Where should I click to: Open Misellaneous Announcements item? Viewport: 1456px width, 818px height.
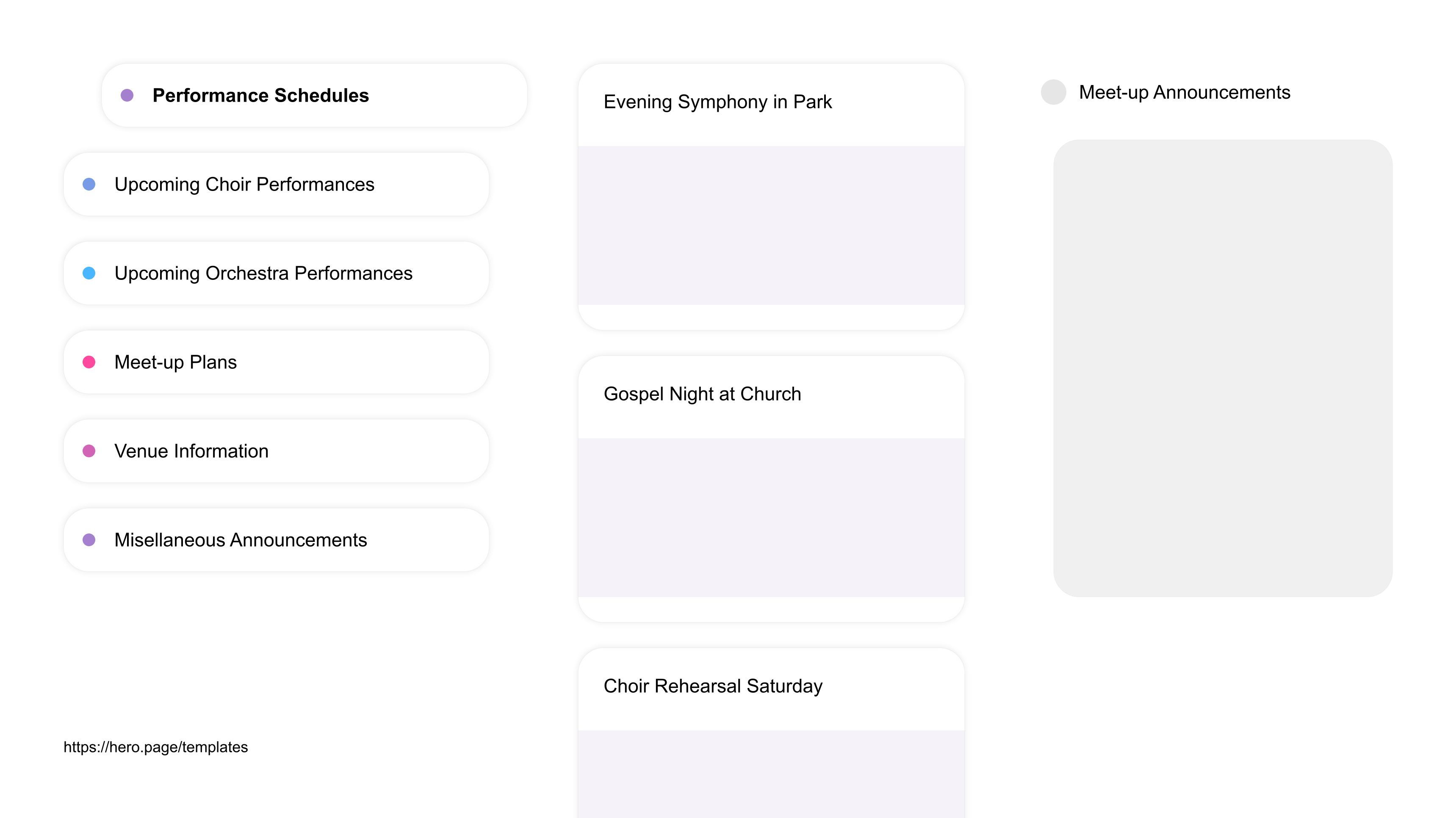click(x=277, y=540)
